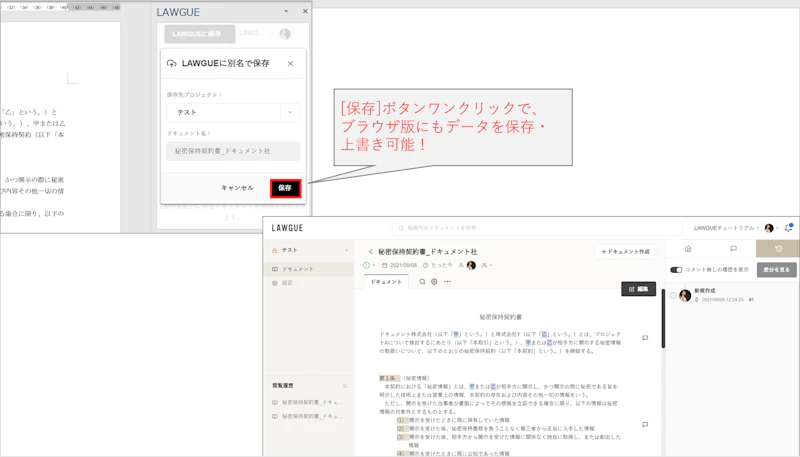Viewport: 800px width, 457px height.
Task: Click the 保存 button in the save dialog
Action: point(285,188)
